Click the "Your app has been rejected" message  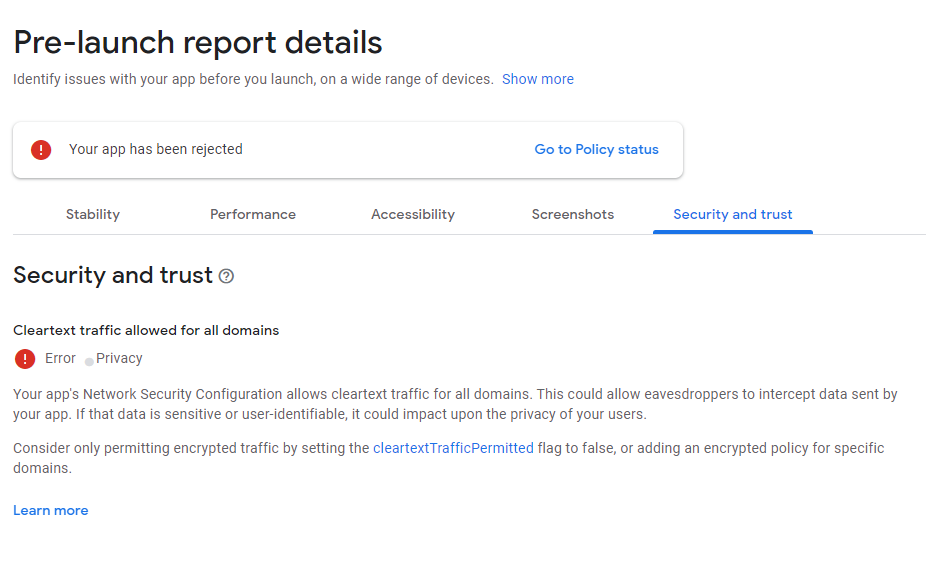click(156, 149)
